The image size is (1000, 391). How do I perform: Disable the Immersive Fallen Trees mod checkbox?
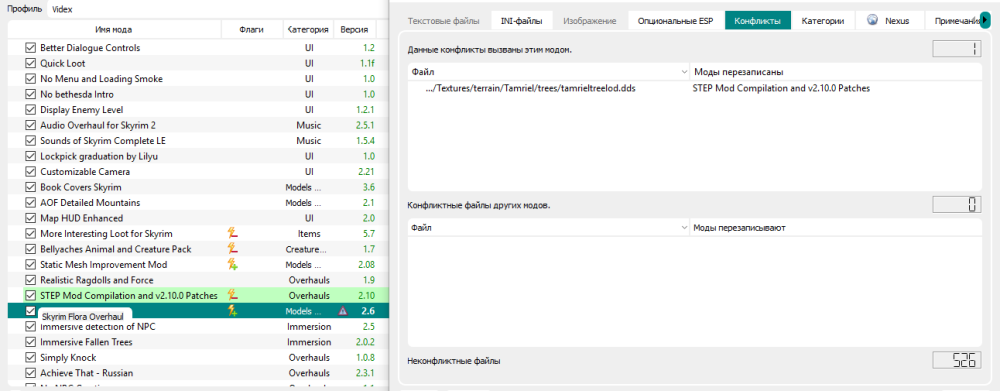[30, 342]
